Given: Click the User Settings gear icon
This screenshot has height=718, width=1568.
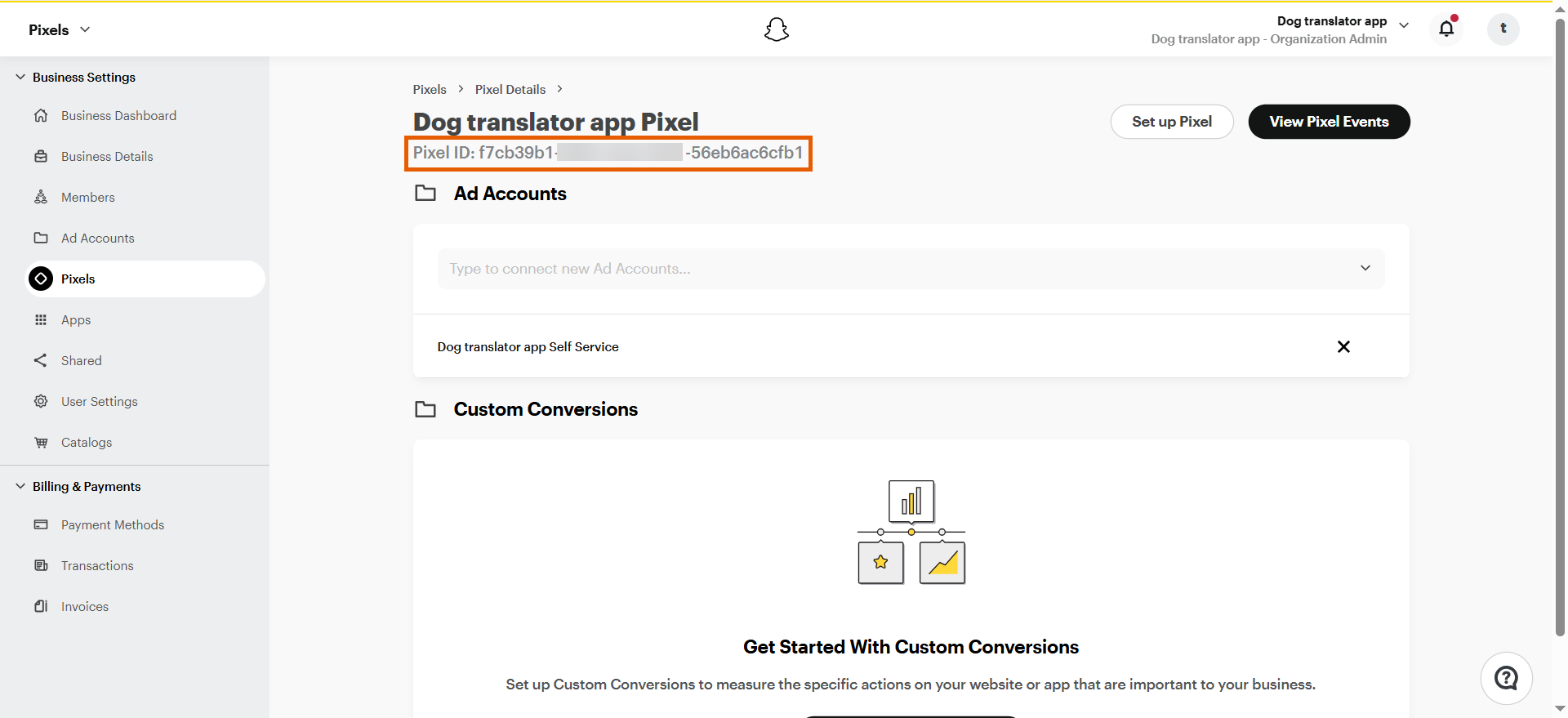Looking at the screenshot, I should (41, 401).
